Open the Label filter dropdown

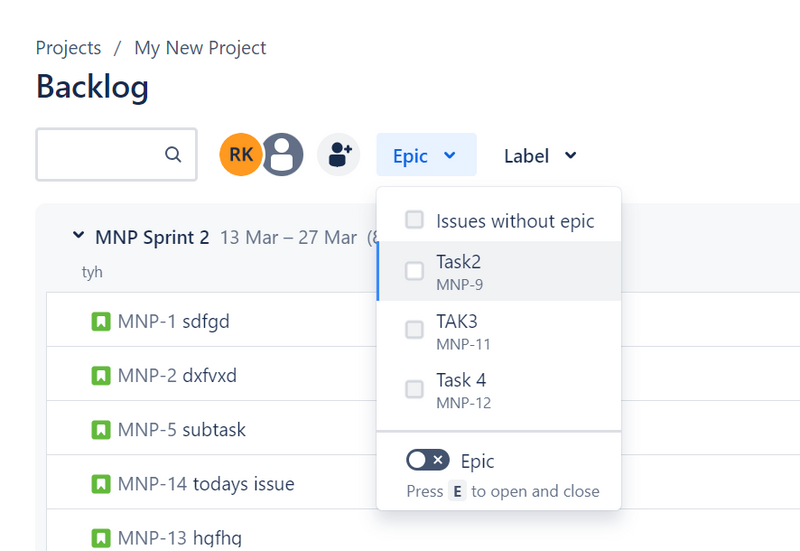[540, 155]
